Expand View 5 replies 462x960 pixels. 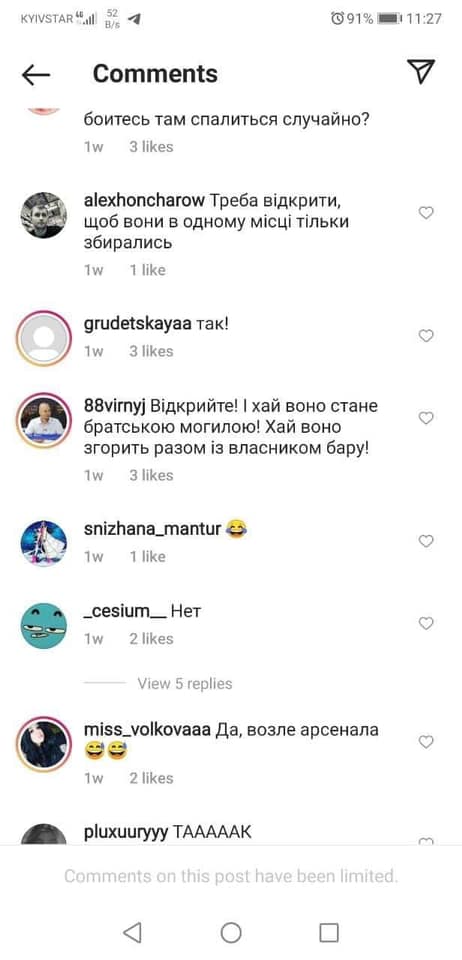[x=185, y=683]
